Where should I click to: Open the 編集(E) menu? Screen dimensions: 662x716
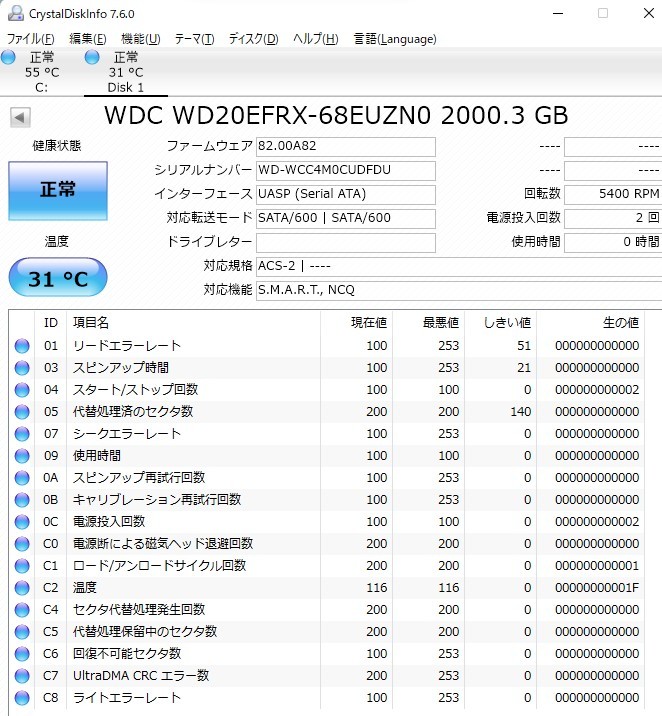coord(88,39)
